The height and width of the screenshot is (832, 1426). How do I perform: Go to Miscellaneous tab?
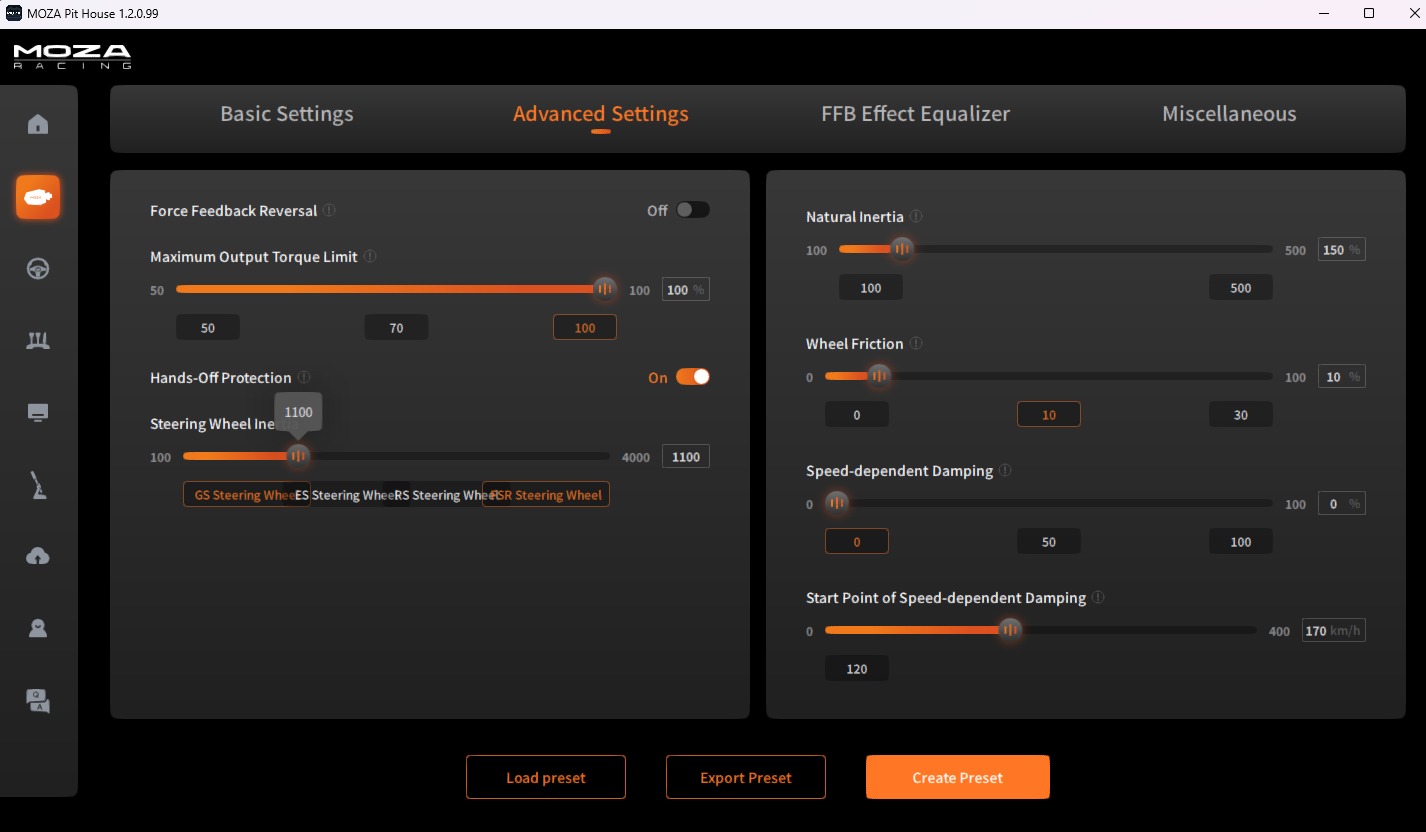coord(1229,114)
